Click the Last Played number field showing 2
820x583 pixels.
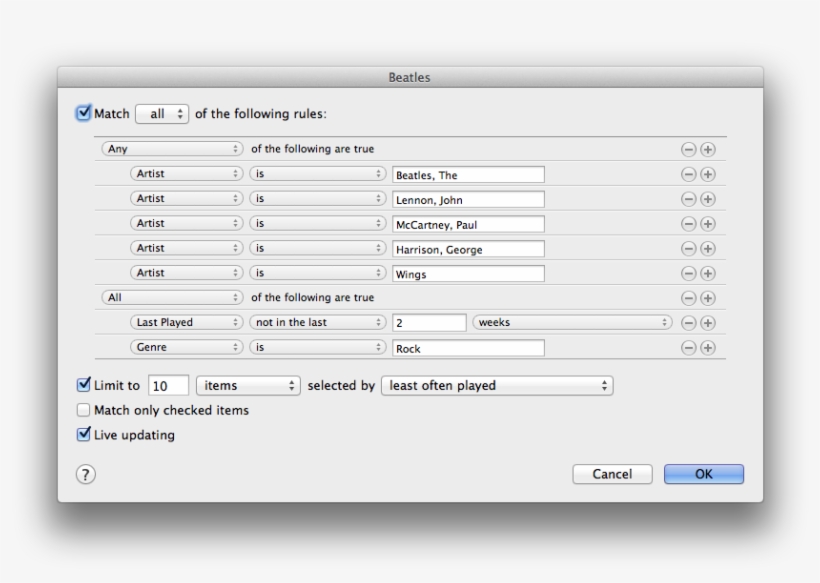(x=429, y=323)
